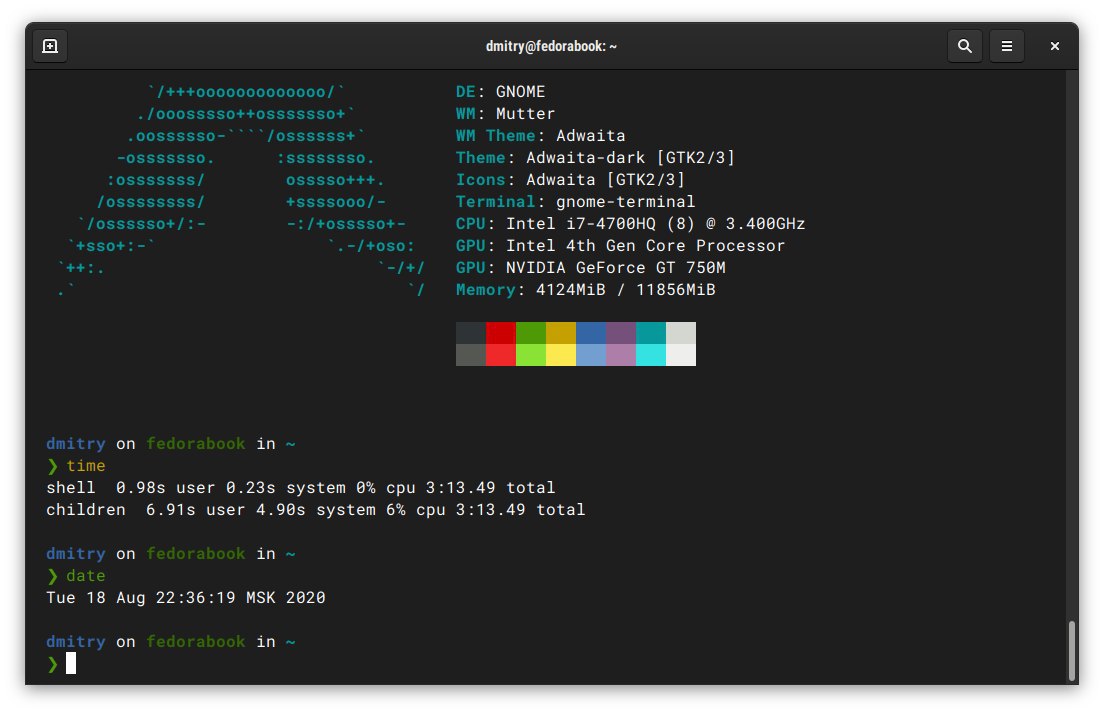Click the cyan color block in the bottom row
1104x713 pixels.
[651, 355]
